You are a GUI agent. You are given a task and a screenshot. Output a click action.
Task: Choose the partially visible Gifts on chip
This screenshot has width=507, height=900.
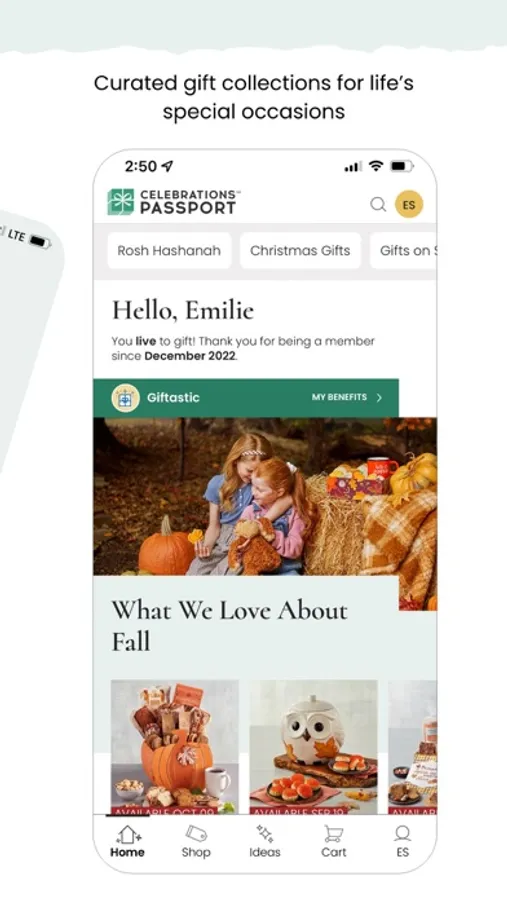click(x=403, y=251)
